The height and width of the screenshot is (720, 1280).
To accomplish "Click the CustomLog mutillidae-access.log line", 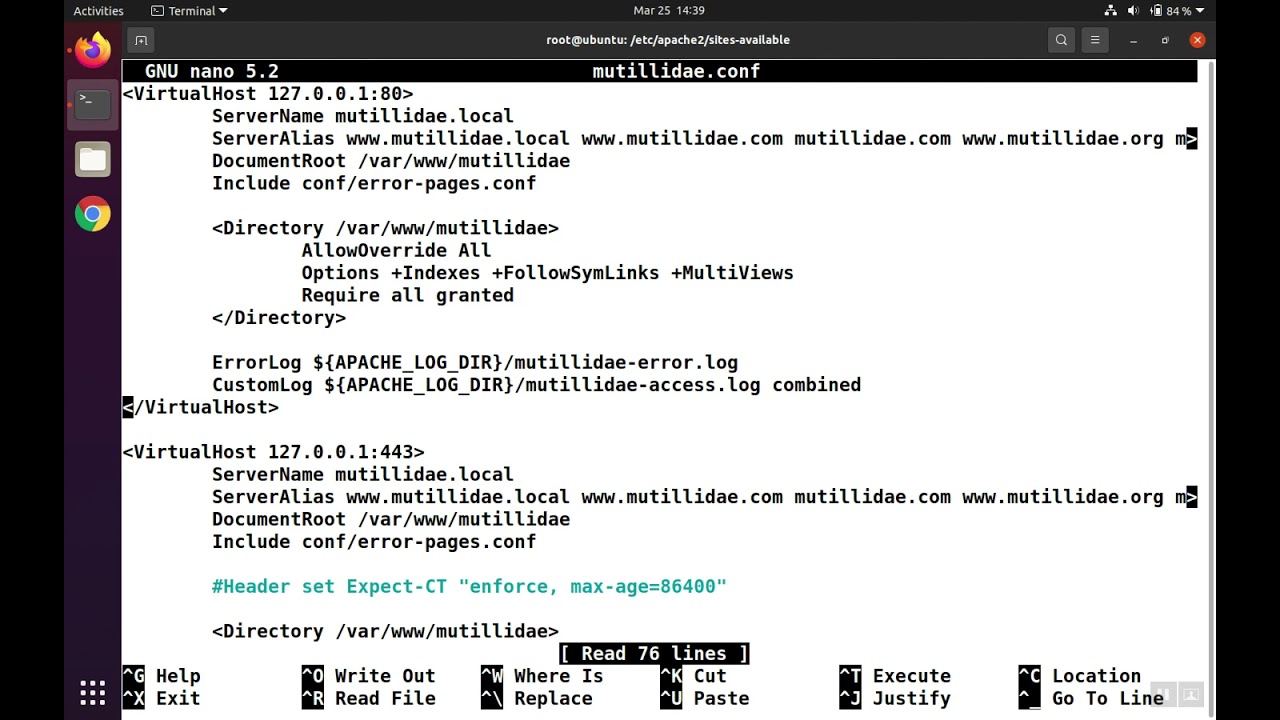I will pos(536,385).
